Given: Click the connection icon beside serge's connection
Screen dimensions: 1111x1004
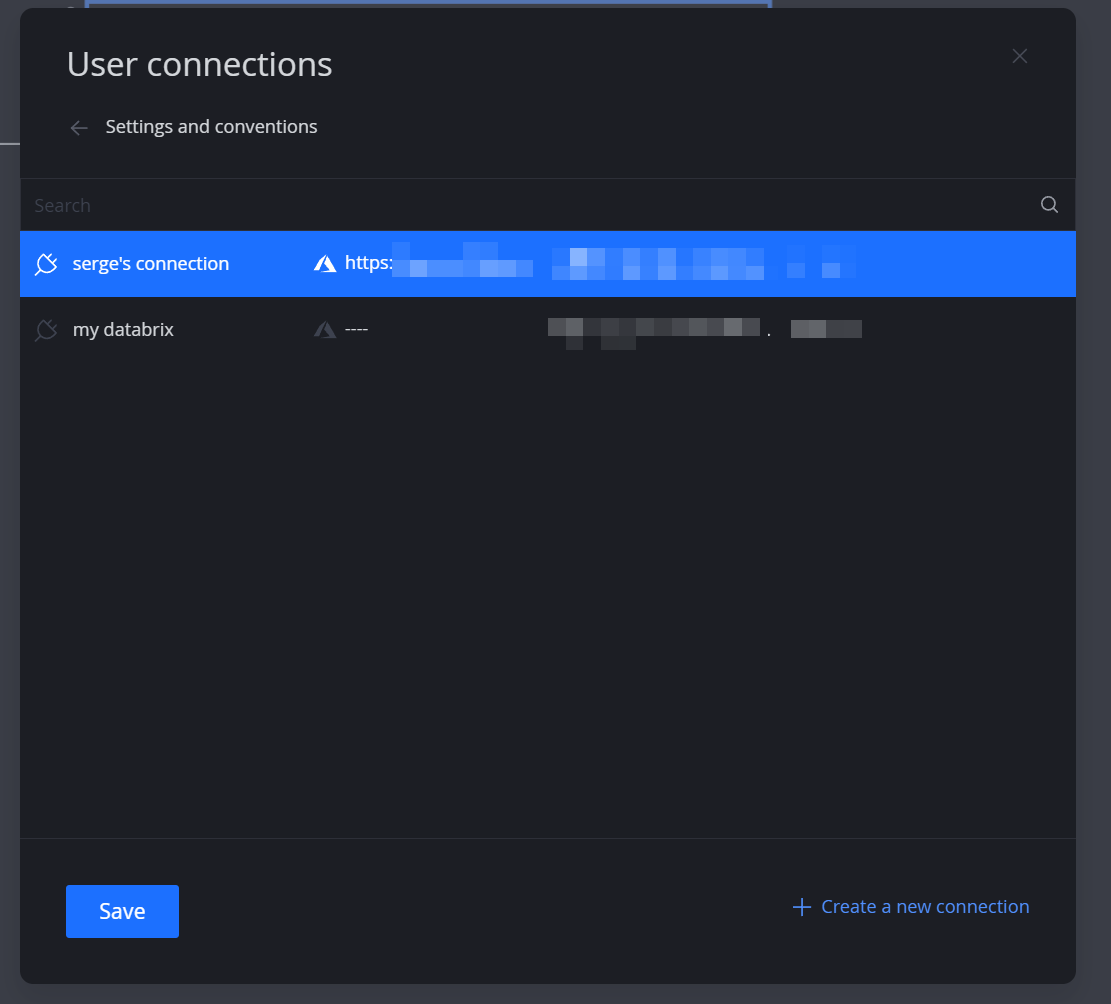Looking at the screenshot, I should [46, 263].
